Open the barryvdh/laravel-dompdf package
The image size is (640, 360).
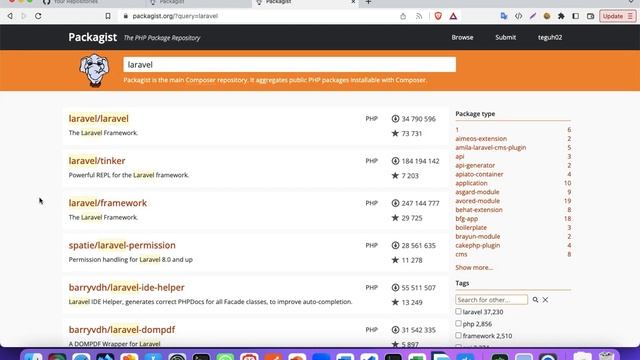122,329
